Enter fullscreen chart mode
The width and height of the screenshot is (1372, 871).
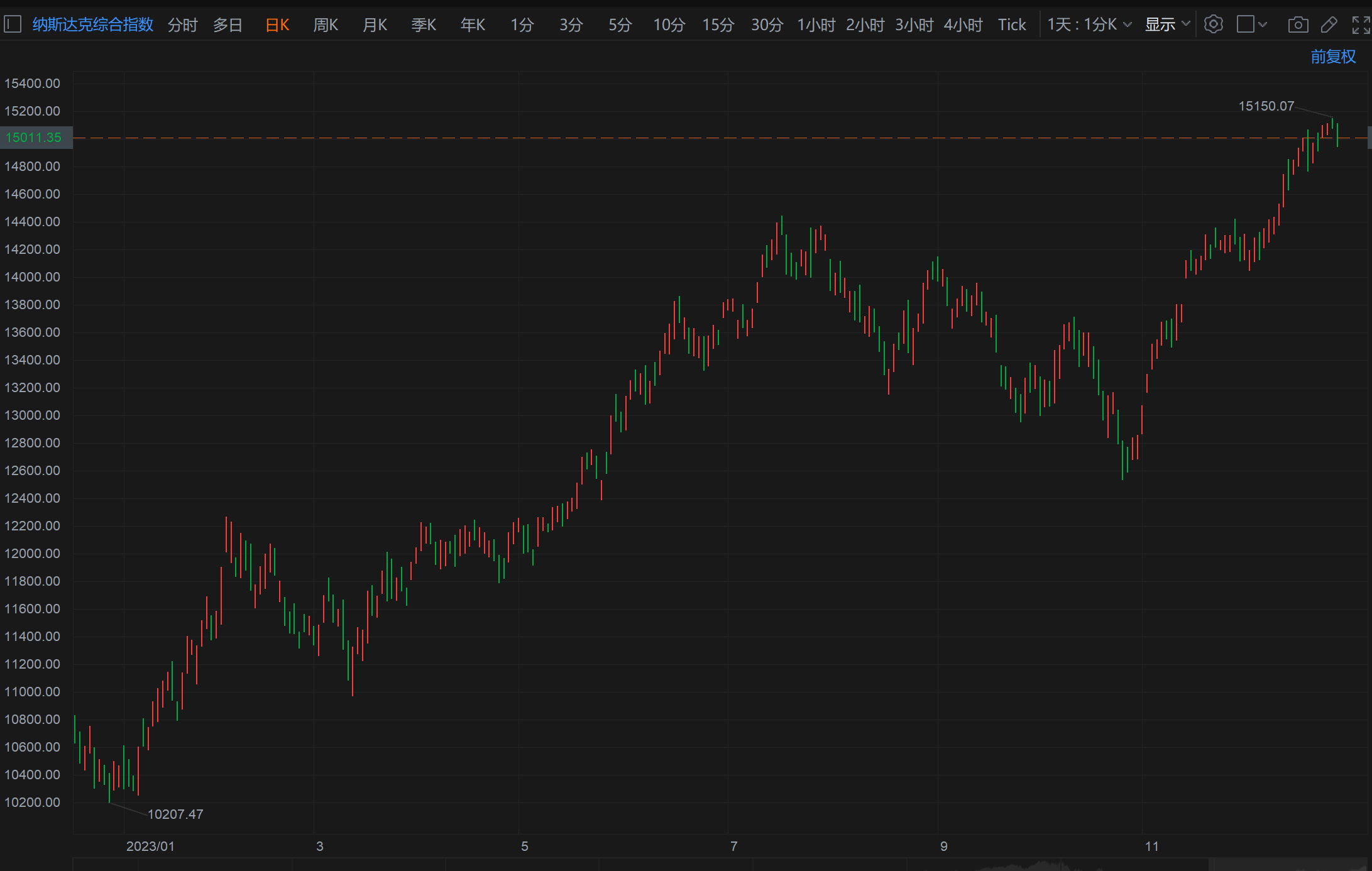point(1361,25)
